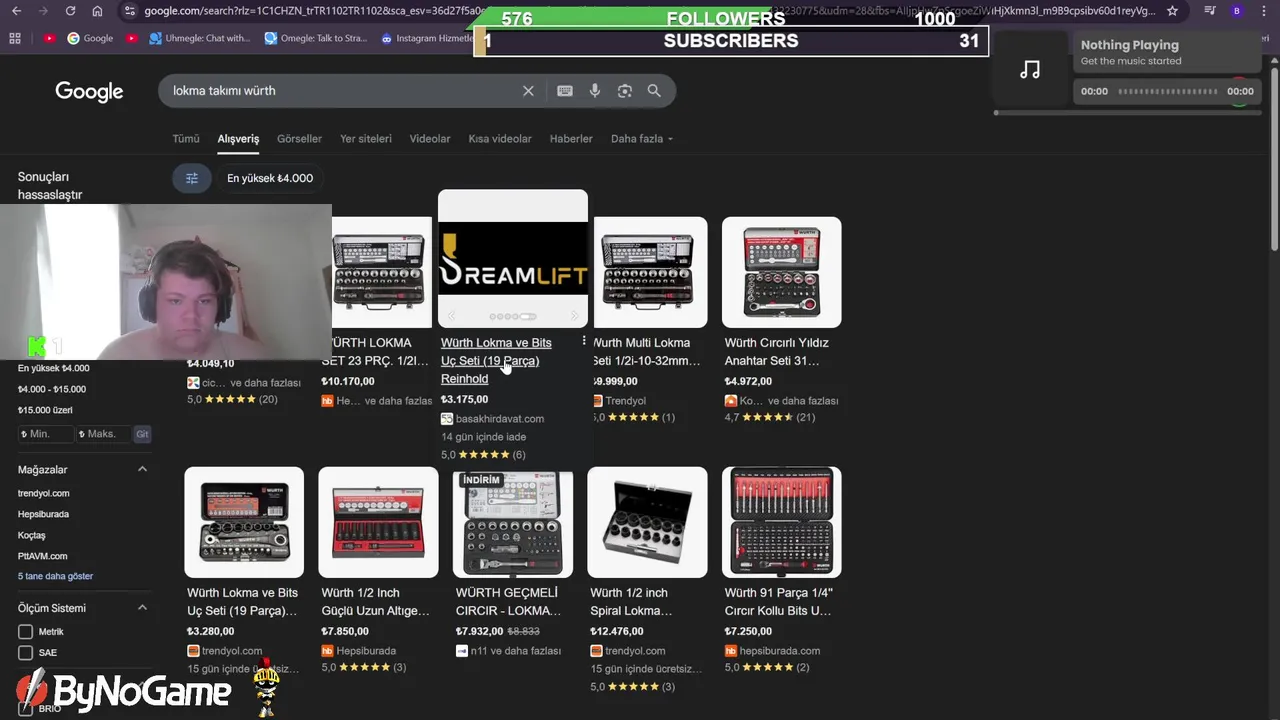Bookmark this page with the star icon

point(1172,11)
